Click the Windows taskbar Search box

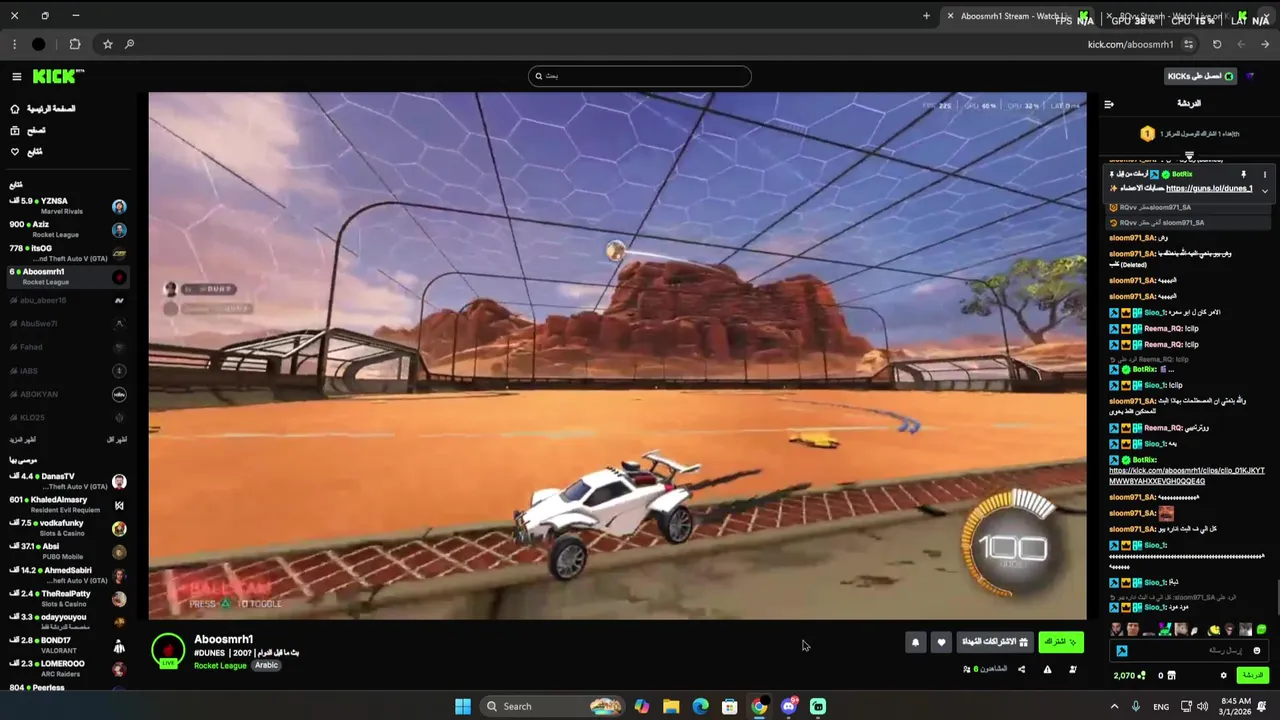point(551,706)
